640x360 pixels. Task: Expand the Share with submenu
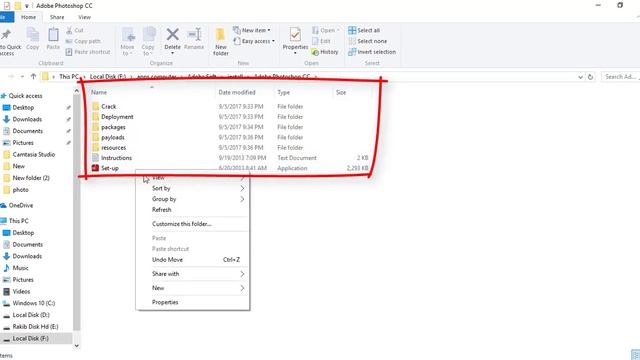coord(242,274)
